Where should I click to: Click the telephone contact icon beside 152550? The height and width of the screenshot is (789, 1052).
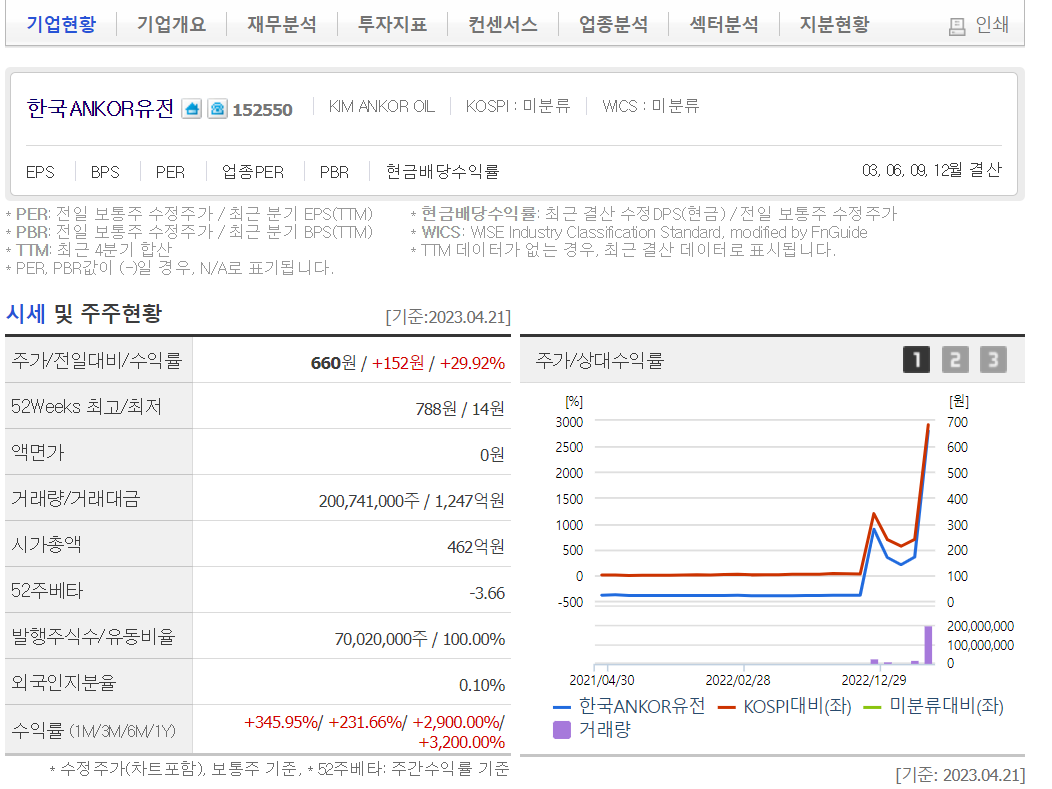tap(217, 109)
